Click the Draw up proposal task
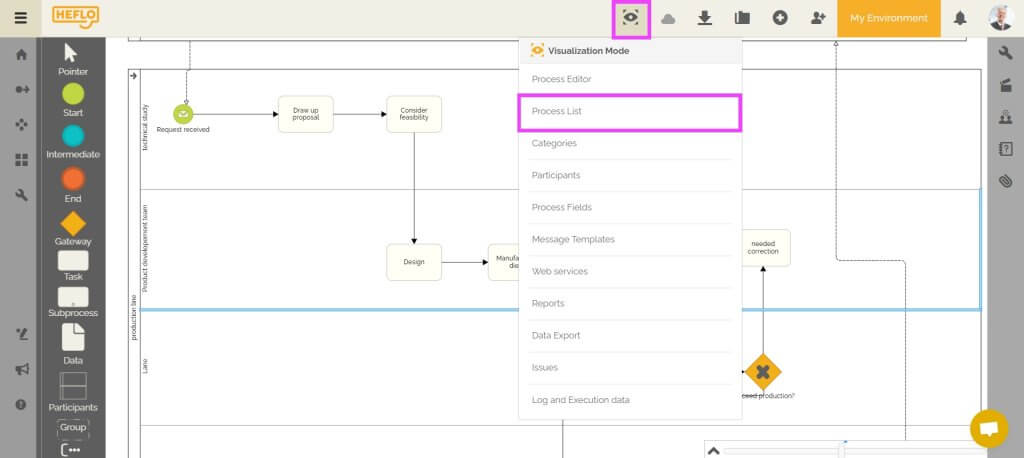 pos(305,114)
